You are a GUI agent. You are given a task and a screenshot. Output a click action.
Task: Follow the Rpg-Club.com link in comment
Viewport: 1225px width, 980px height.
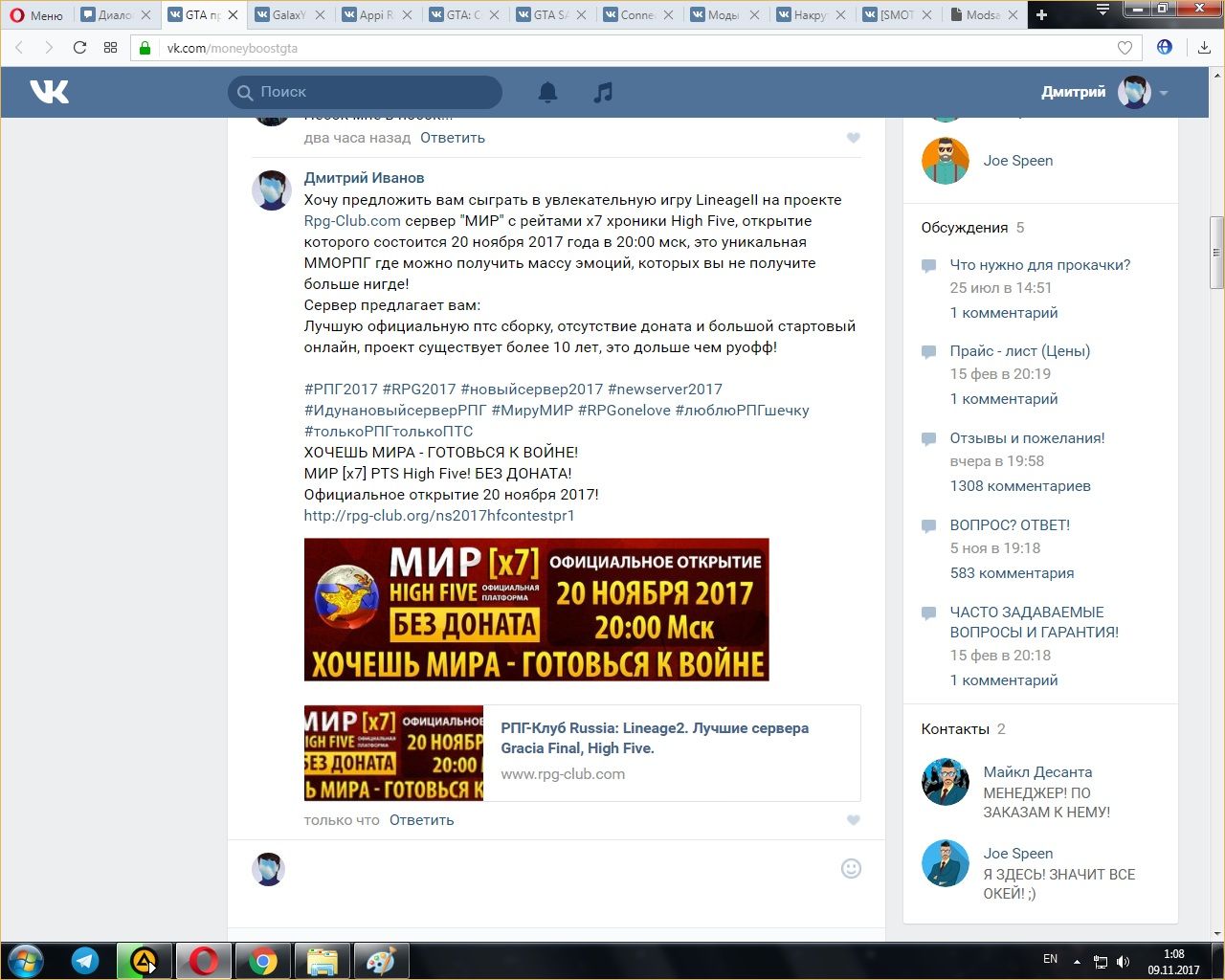pos(352,221)
